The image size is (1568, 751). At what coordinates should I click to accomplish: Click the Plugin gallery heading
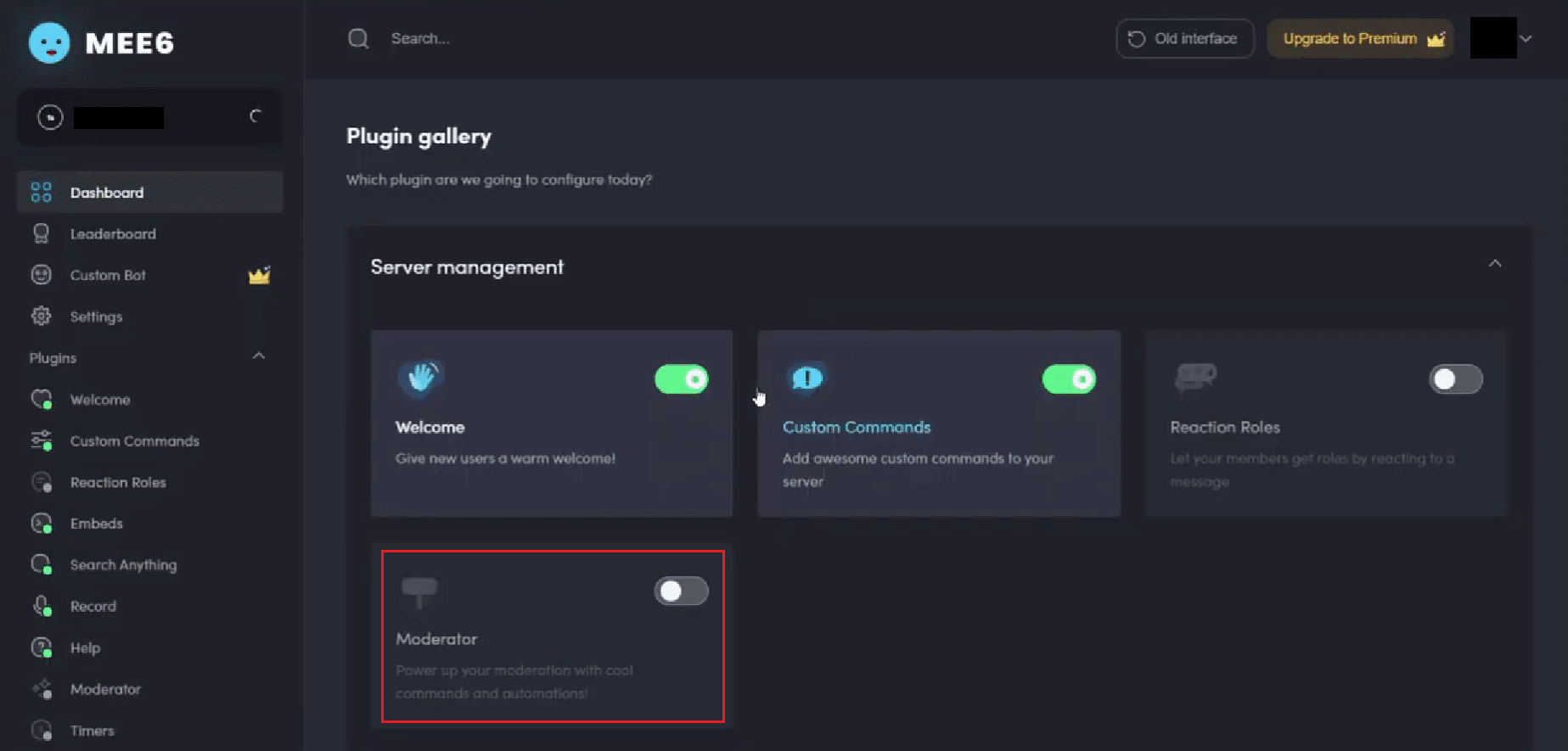419,137
